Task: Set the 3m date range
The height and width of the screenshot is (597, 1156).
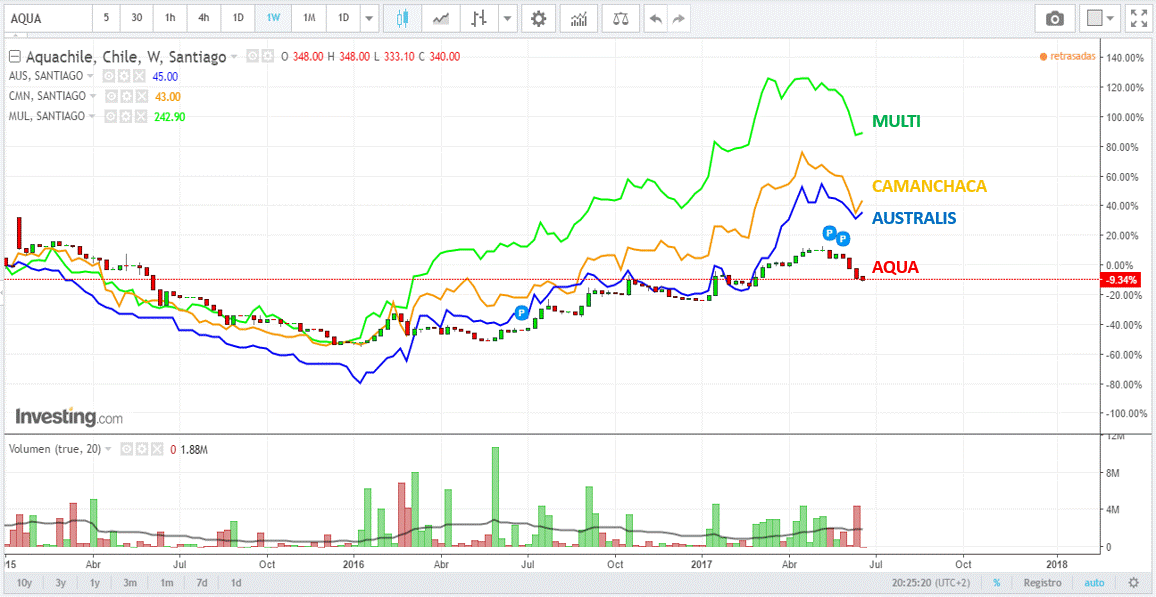Action: [x=130, y=582]
